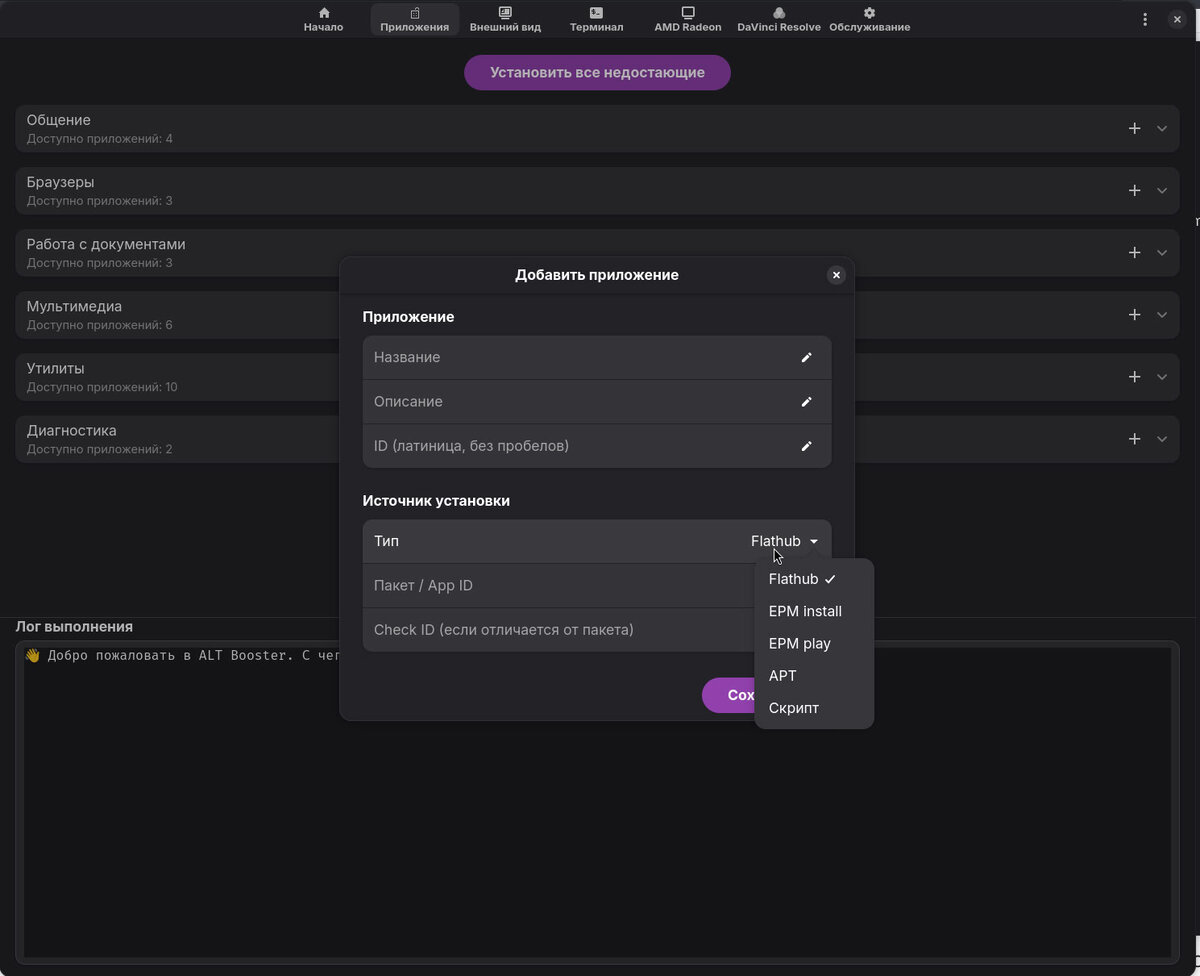Open the DaVinci Resolve tab
The image size is (1200, 976).
[x=779, y=19]
